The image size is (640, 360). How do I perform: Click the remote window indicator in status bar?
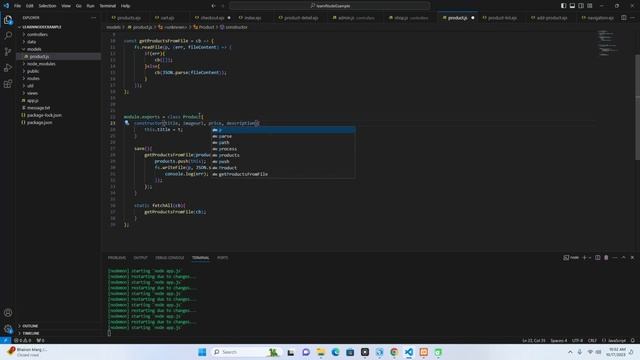pos(5,340)
